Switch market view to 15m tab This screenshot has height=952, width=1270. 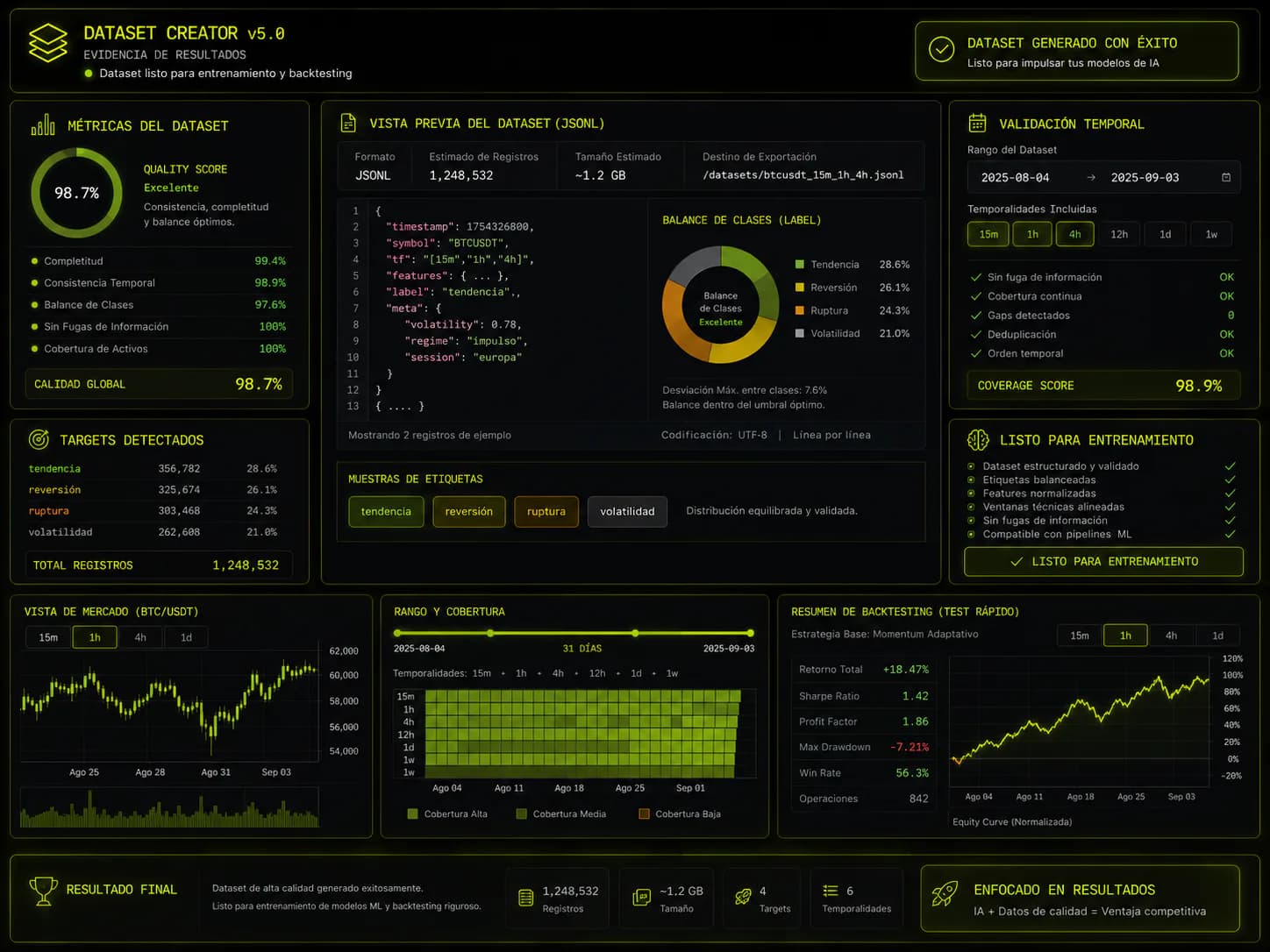48,637
